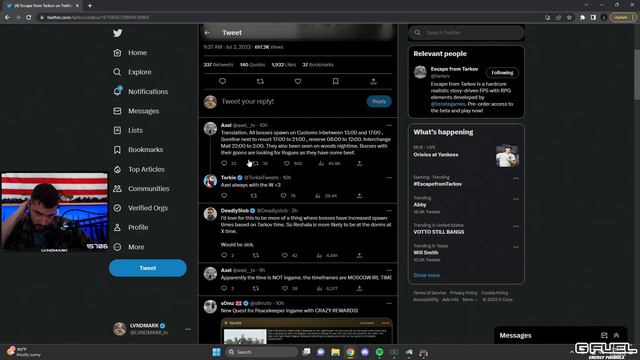The image size is (640, 360).
Task: Open Likes count list
Action: pos(284,64)
